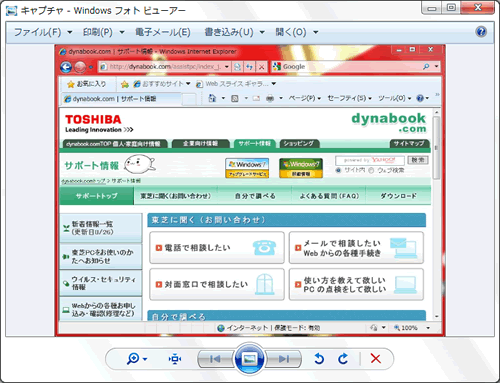Viewport: 500px width, 383px height.
Task: Select the サイト内 radio button
Action: pyautogui.click(x=338, y=170)
